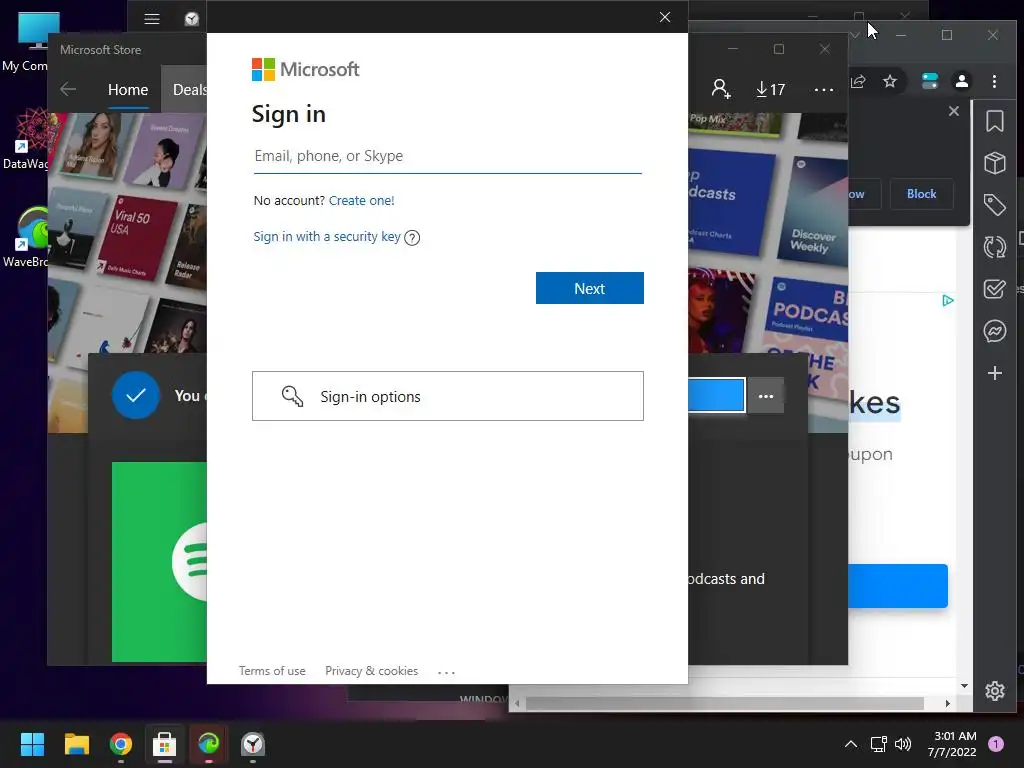Switch to Microsoft Store taskbar icon
1024x768 pixels.
tap(165, 744)
